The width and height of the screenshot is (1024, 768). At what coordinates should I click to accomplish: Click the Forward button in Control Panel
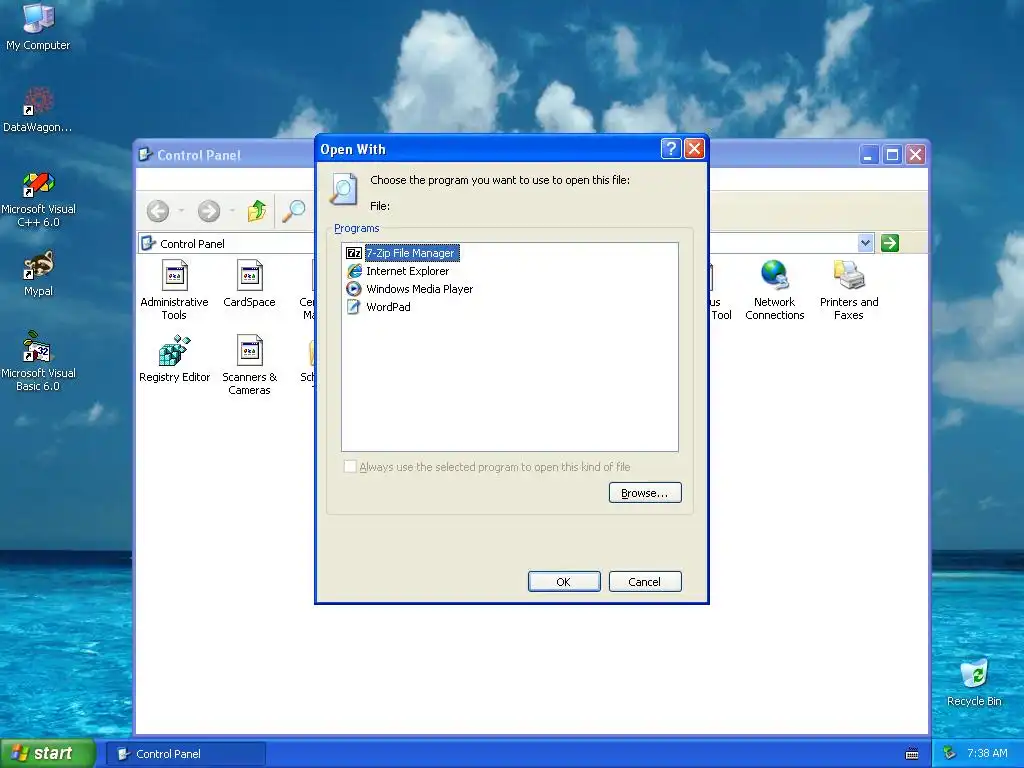209,211
